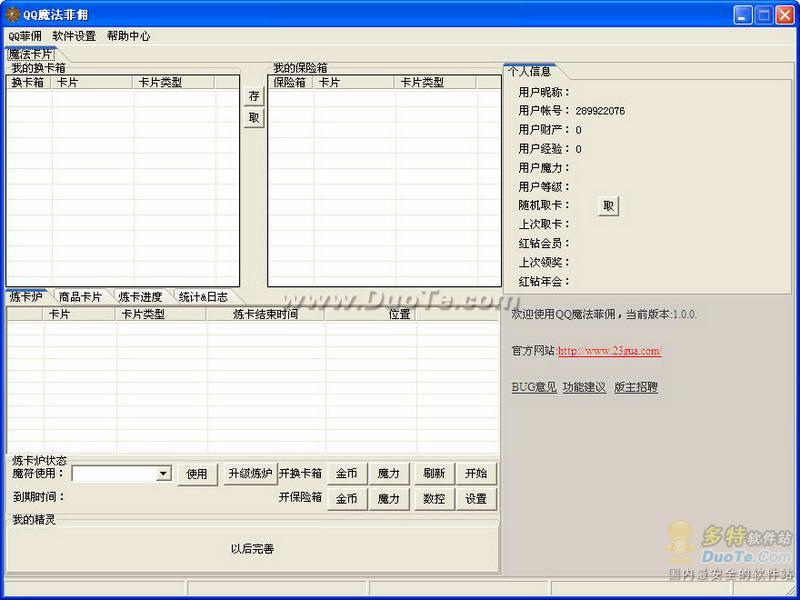Click the welcome text 欢迎使用QQ魔法菲佣
The height and width of the screenshot is (600, 800).
click(564, 314)
